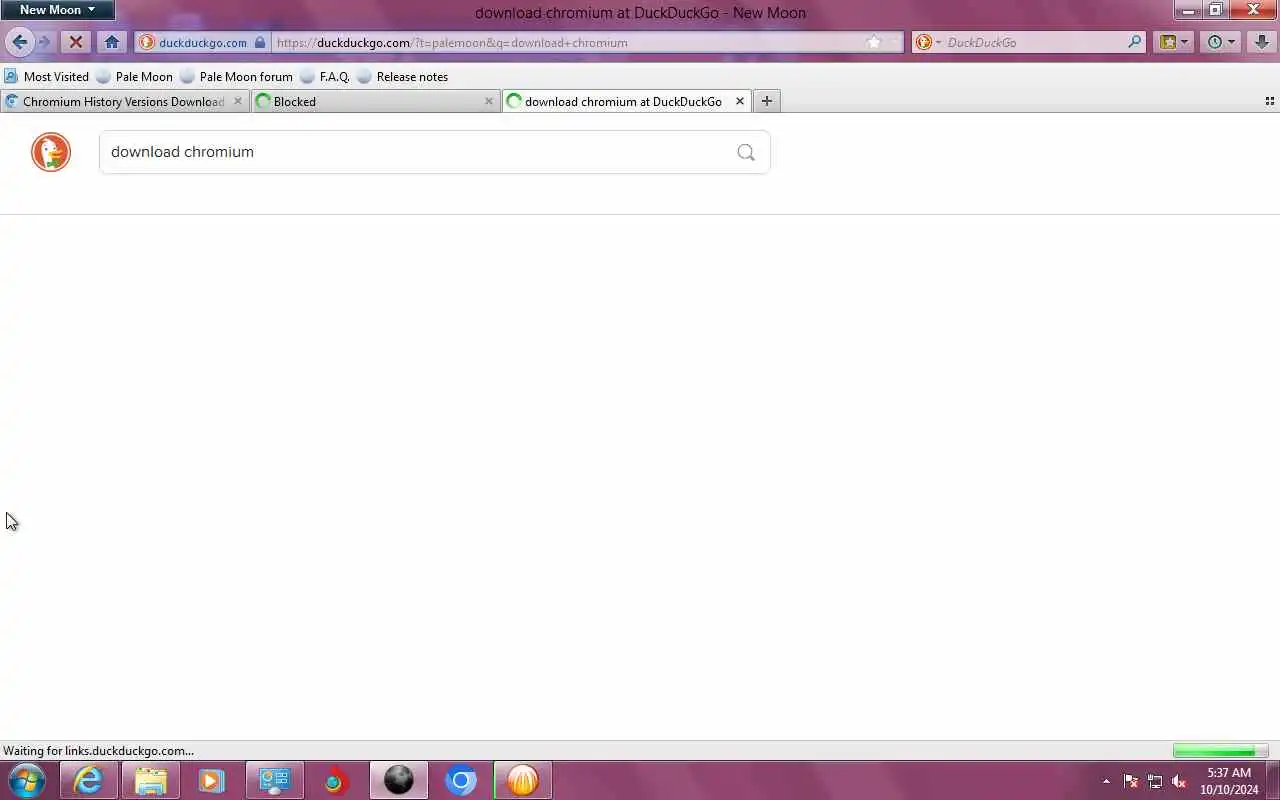Click the DuckDuckGo duck logo

click(51, 152)
